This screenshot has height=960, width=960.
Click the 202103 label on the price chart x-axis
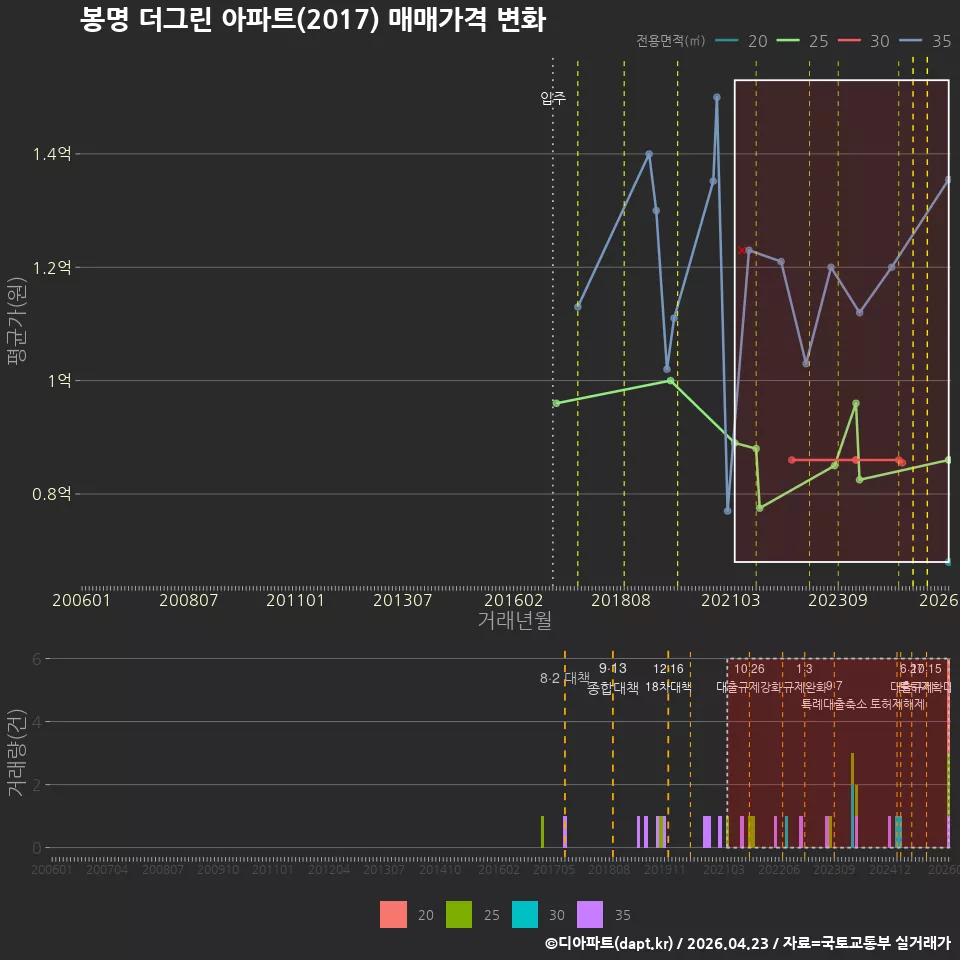[x=730, y=600]
